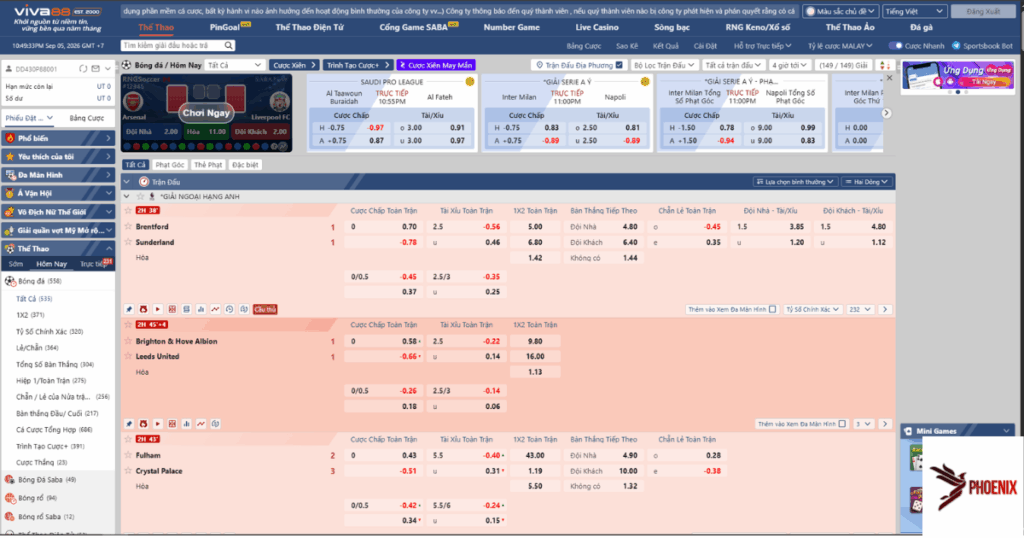The image size is (1024, 538).
Task: Click the 5.00 Brentford 1X2 odds
Action: coord(535,227)
